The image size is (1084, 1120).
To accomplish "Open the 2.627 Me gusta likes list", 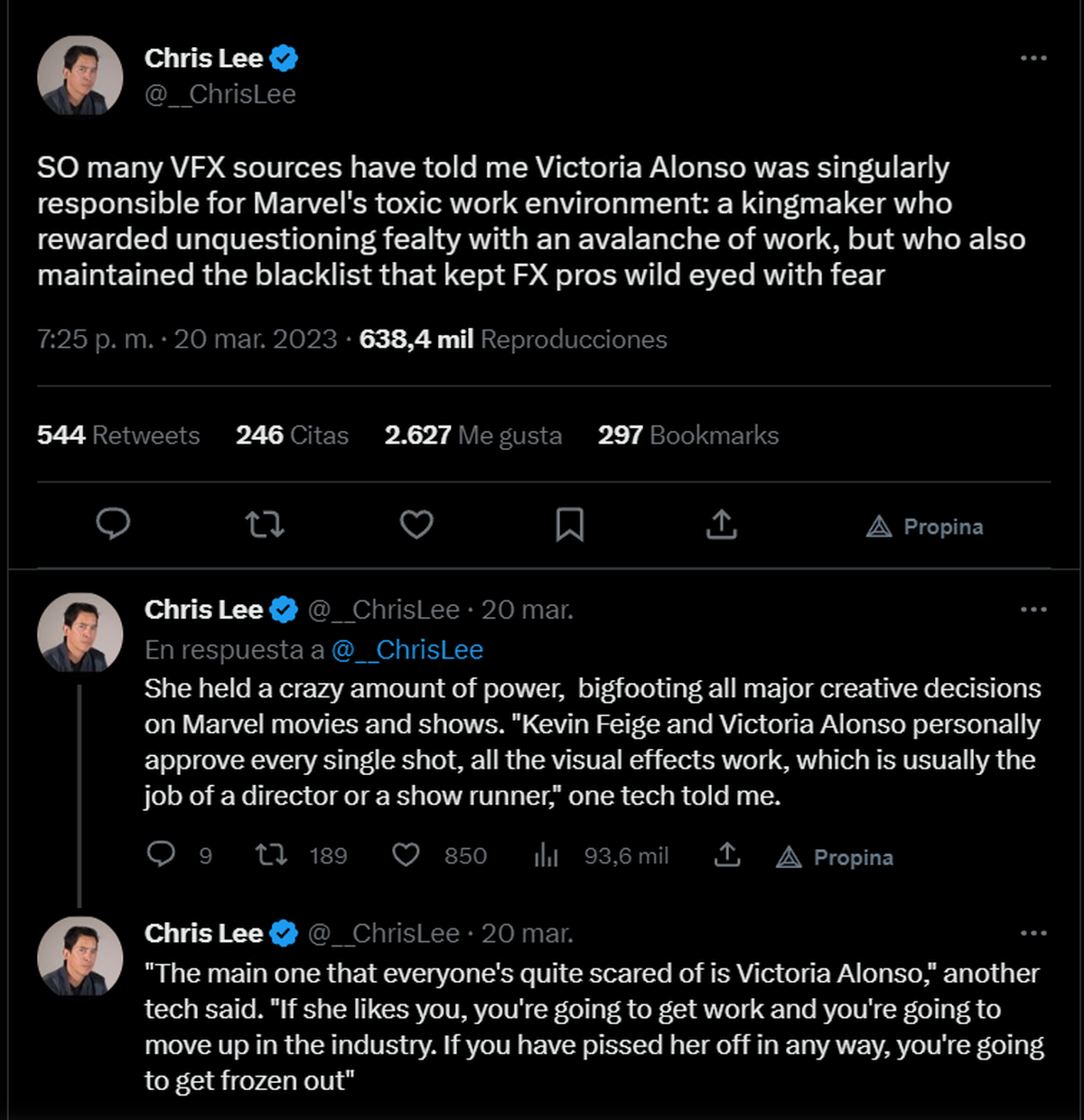I will (x=472, y=435).
